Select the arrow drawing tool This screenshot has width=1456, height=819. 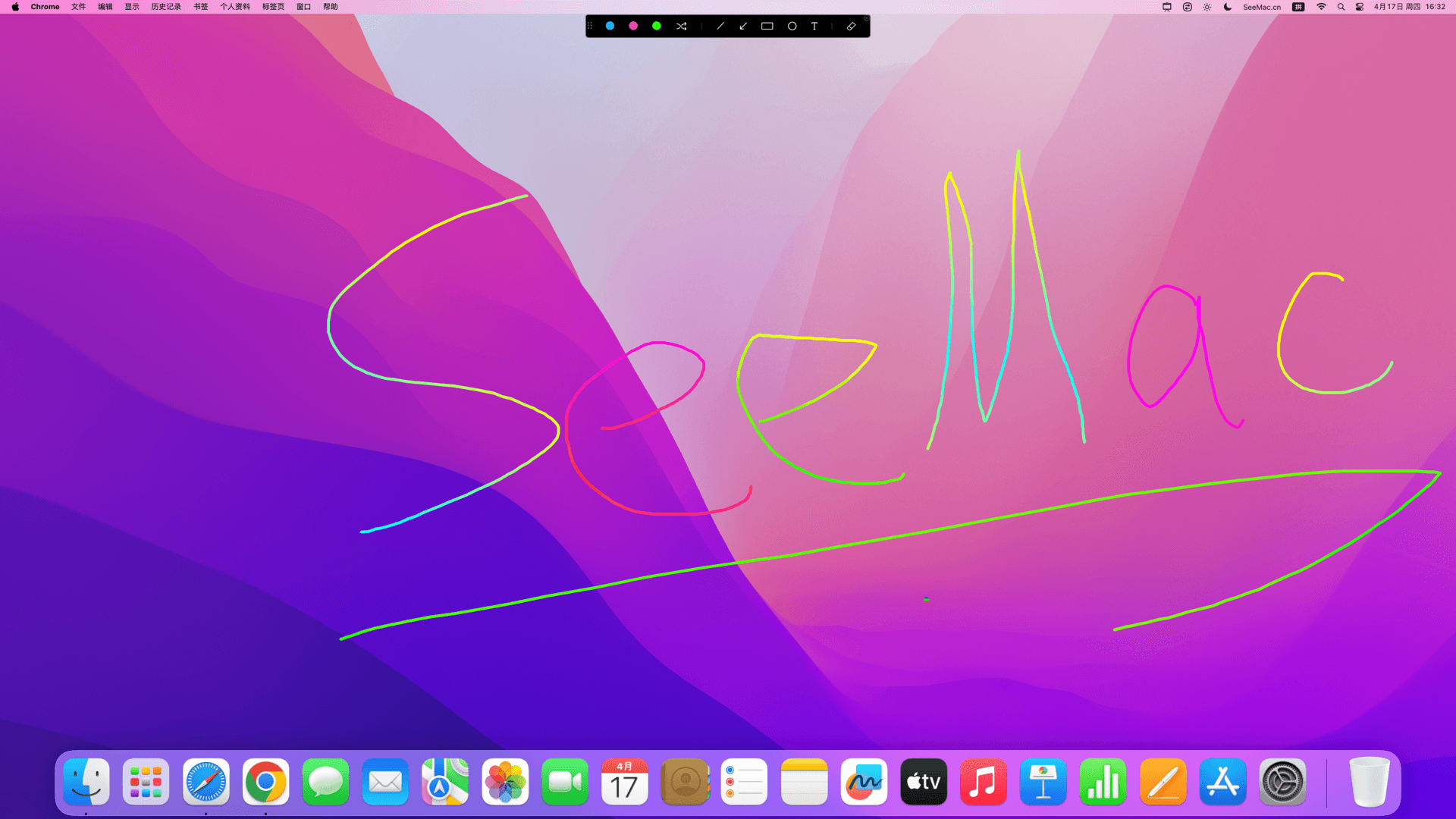743,26
